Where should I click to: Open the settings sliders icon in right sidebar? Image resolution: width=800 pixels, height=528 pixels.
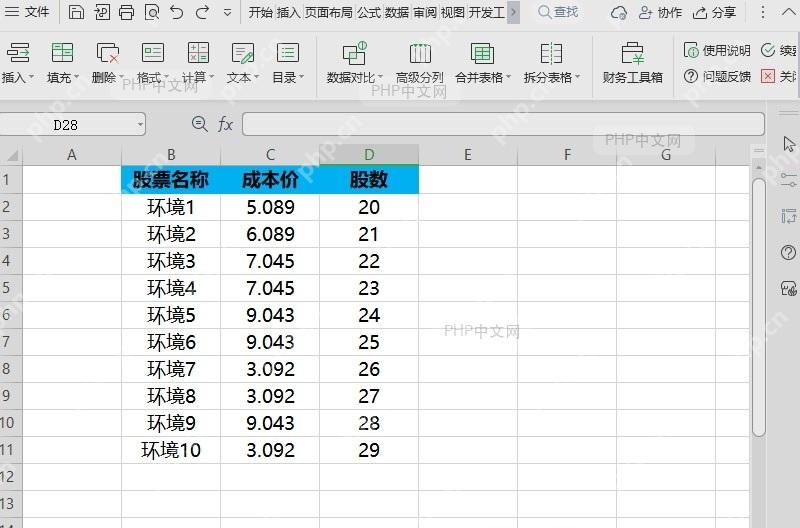788,180
